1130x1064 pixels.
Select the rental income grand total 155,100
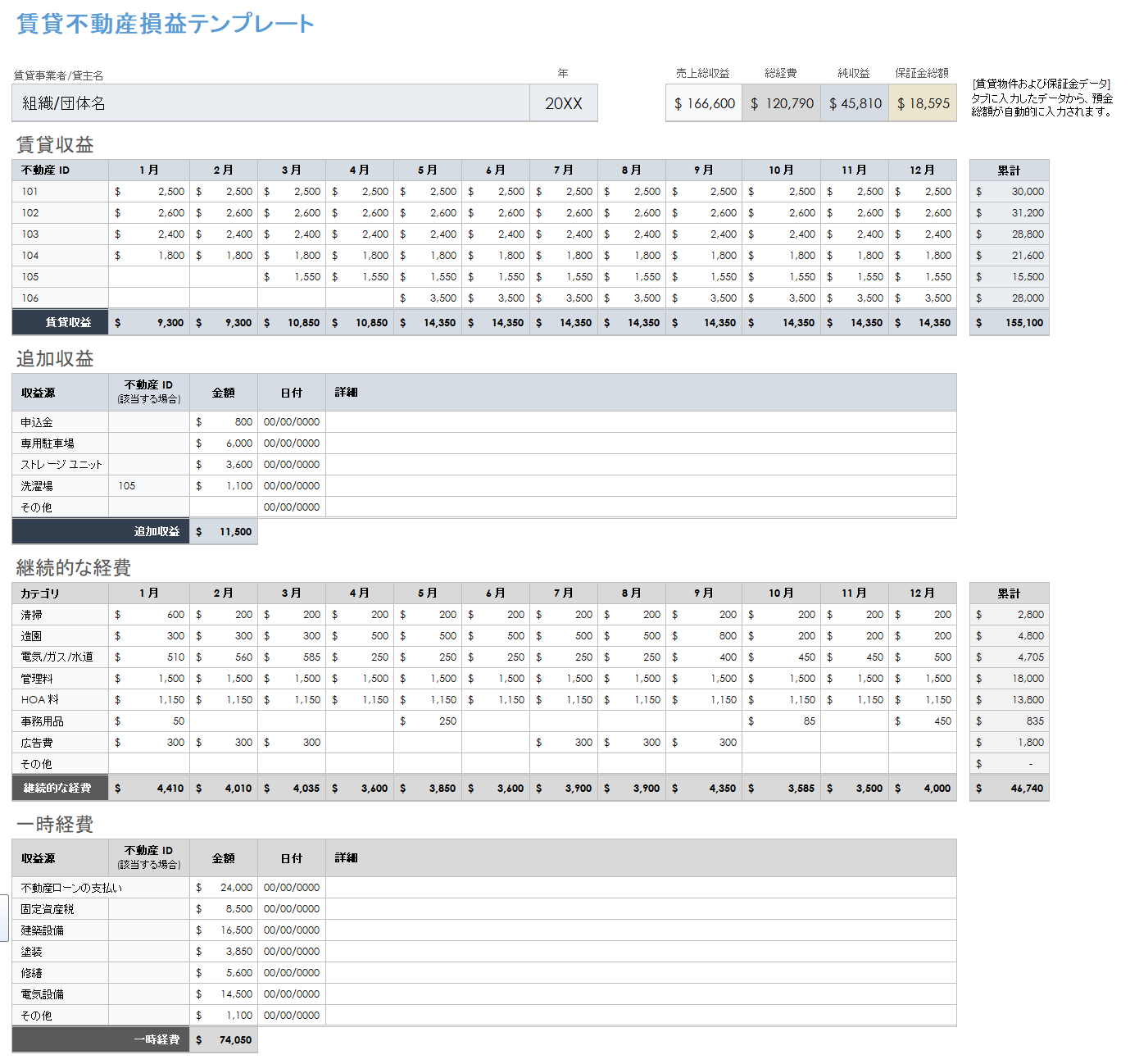(x=1010, y=323)
